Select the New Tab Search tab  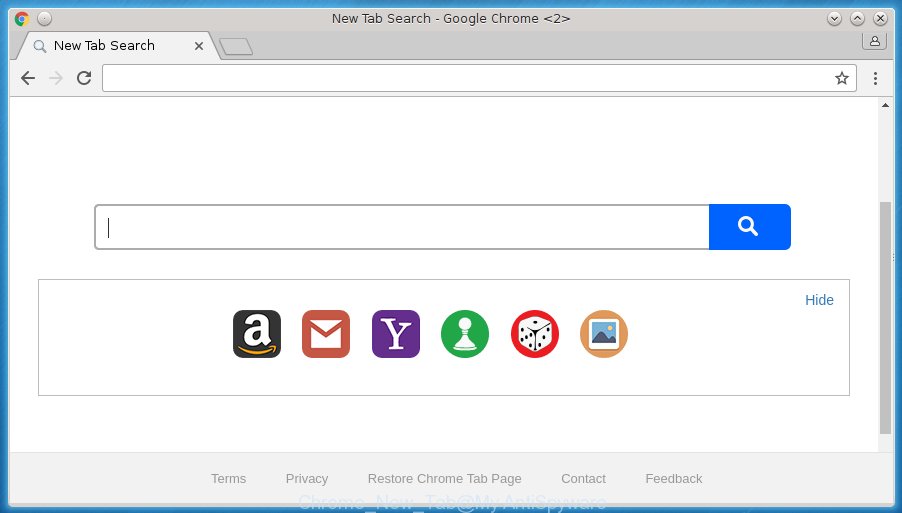click(x=118, y=45)
